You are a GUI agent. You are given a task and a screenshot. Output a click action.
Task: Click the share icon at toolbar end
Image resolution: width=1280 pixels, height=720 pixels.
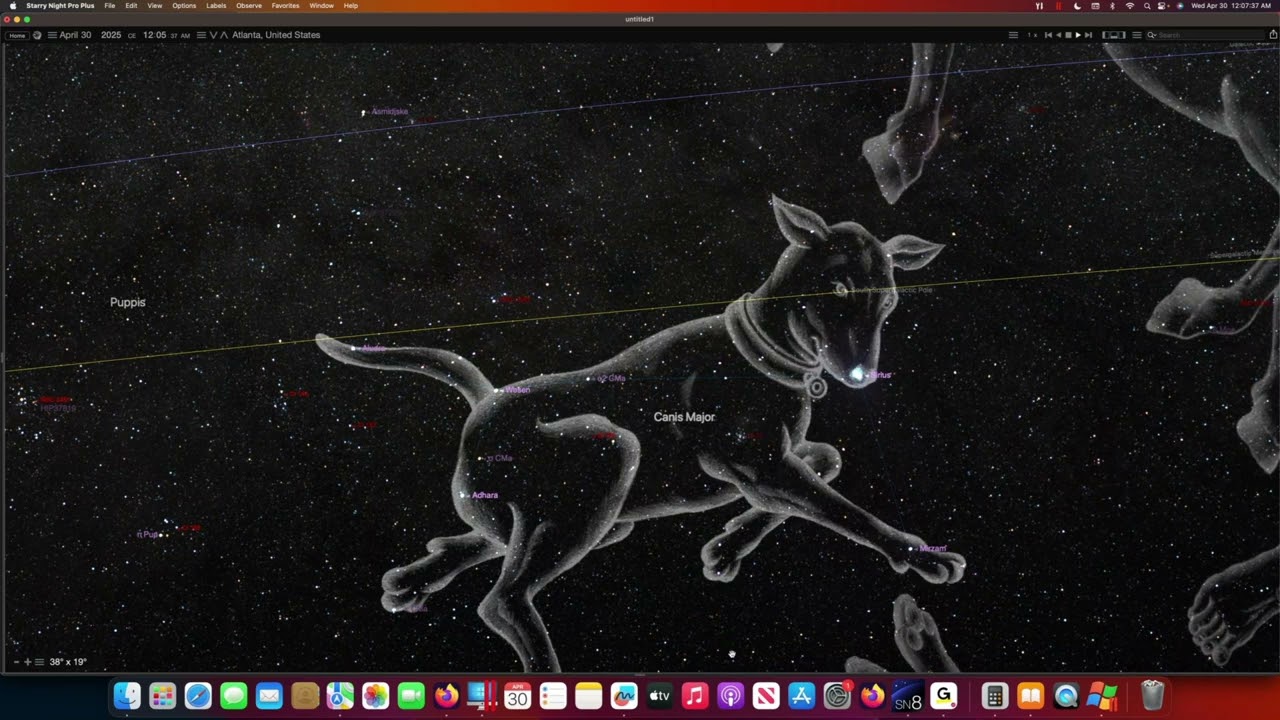pos(1273,35)
